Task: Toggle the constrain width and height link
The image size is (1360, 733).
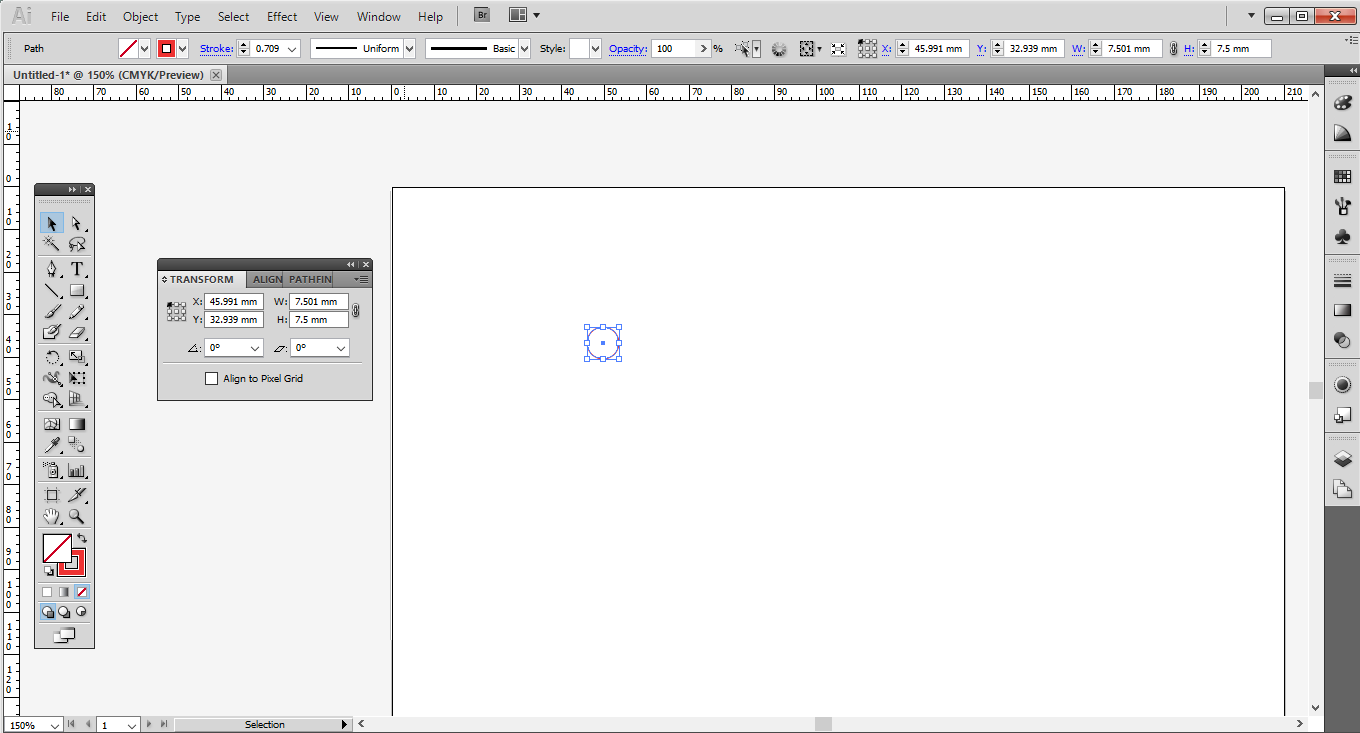Action: point(355,310)
